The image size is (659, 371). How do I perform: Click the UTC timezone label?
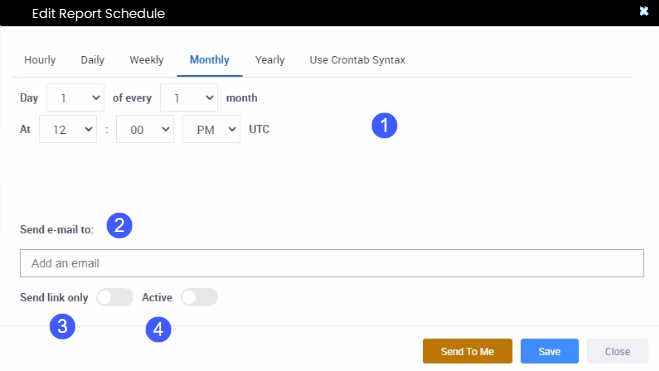coord(259,129)
